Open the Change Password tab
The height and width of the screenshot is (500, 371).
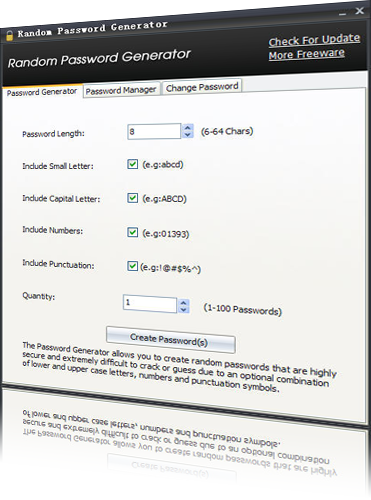pos(202,87)
